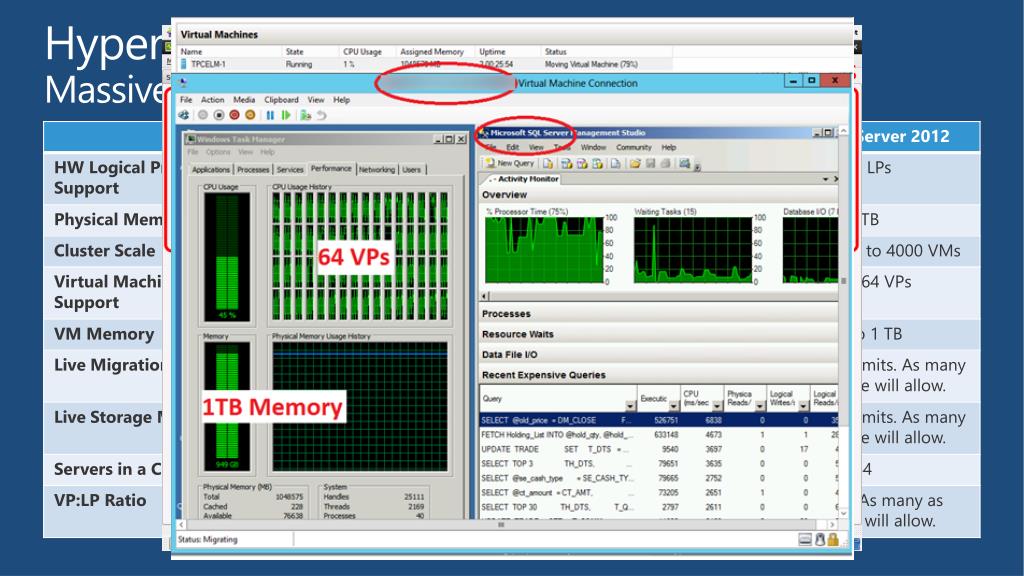Viewport: 1024px width, 576px height.
Task: Switch to the Users tab
Action: tap(411, 170)
